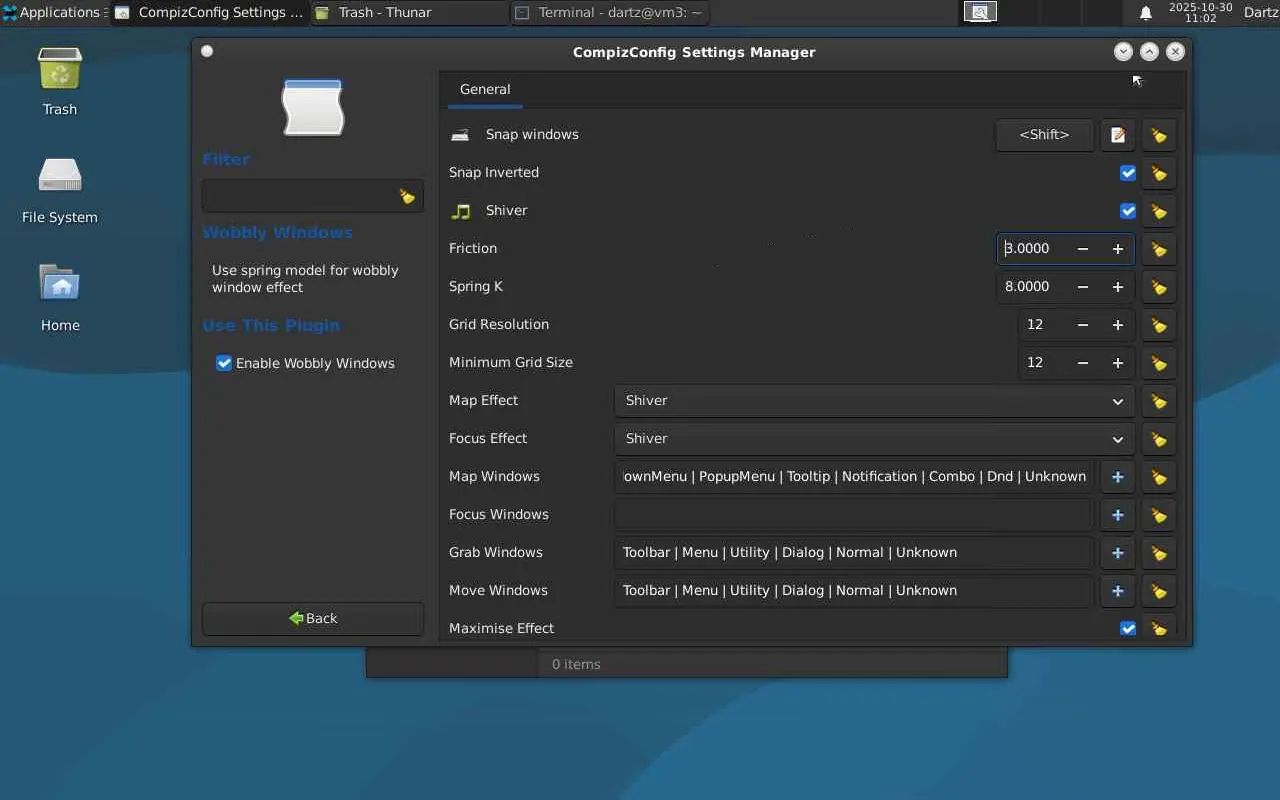Decrease Minimum Grid Size with minus button
This screenshot has width=1280, height=800.
(1082, 363)
